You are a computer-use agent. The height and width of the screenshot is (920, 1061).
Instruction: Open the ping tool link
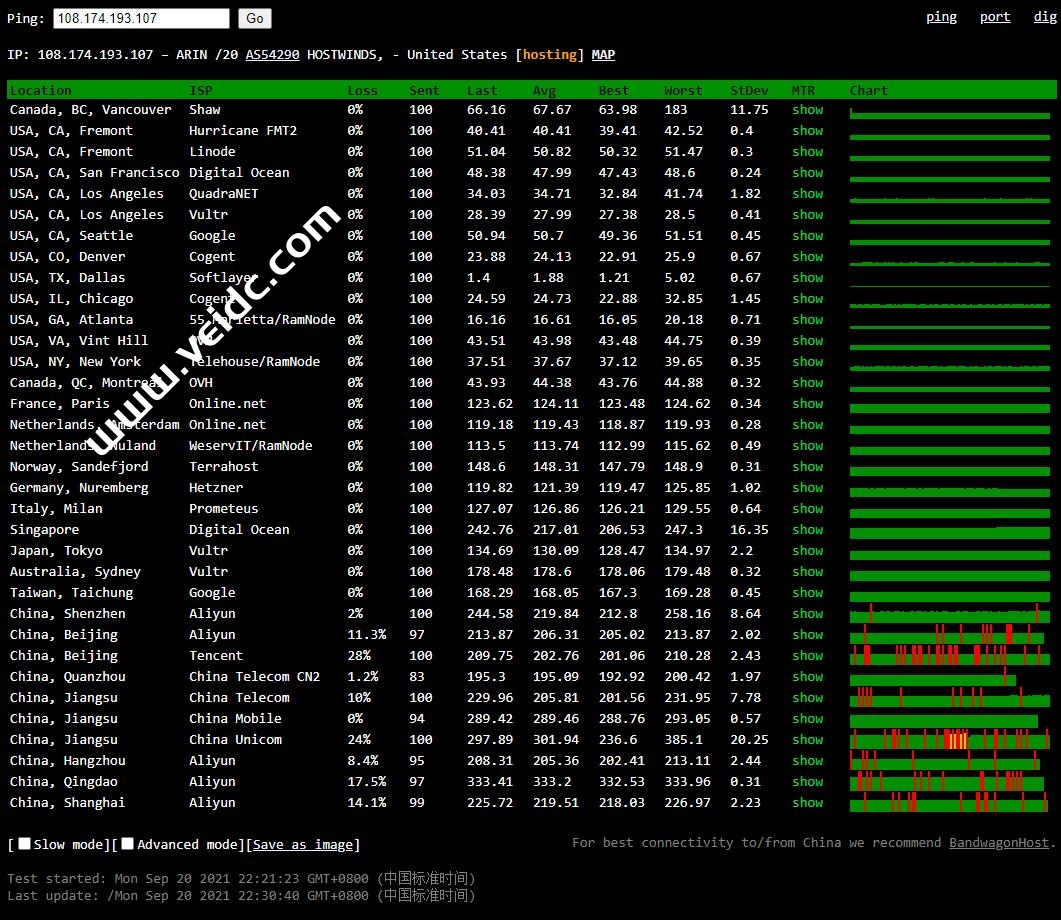point(941,17)
